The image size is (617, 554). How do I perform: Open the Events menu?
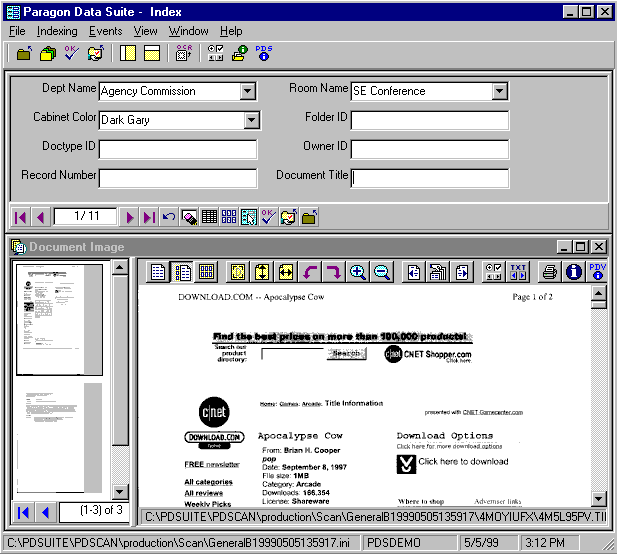(105, 31)
